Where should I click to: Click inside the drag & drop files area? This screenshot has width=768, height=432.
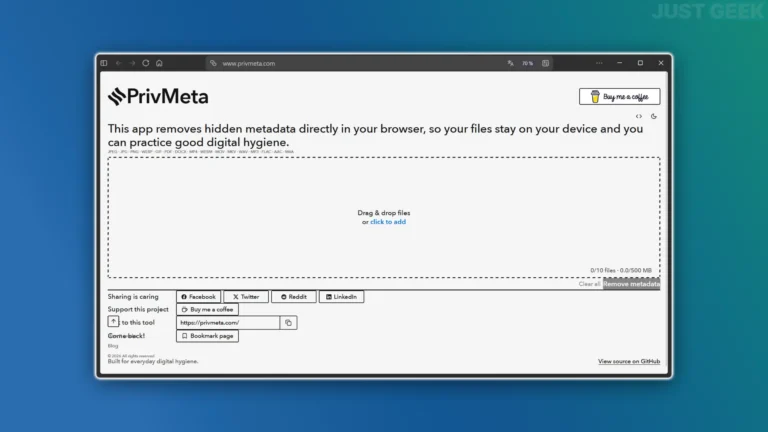click(384, 217)
